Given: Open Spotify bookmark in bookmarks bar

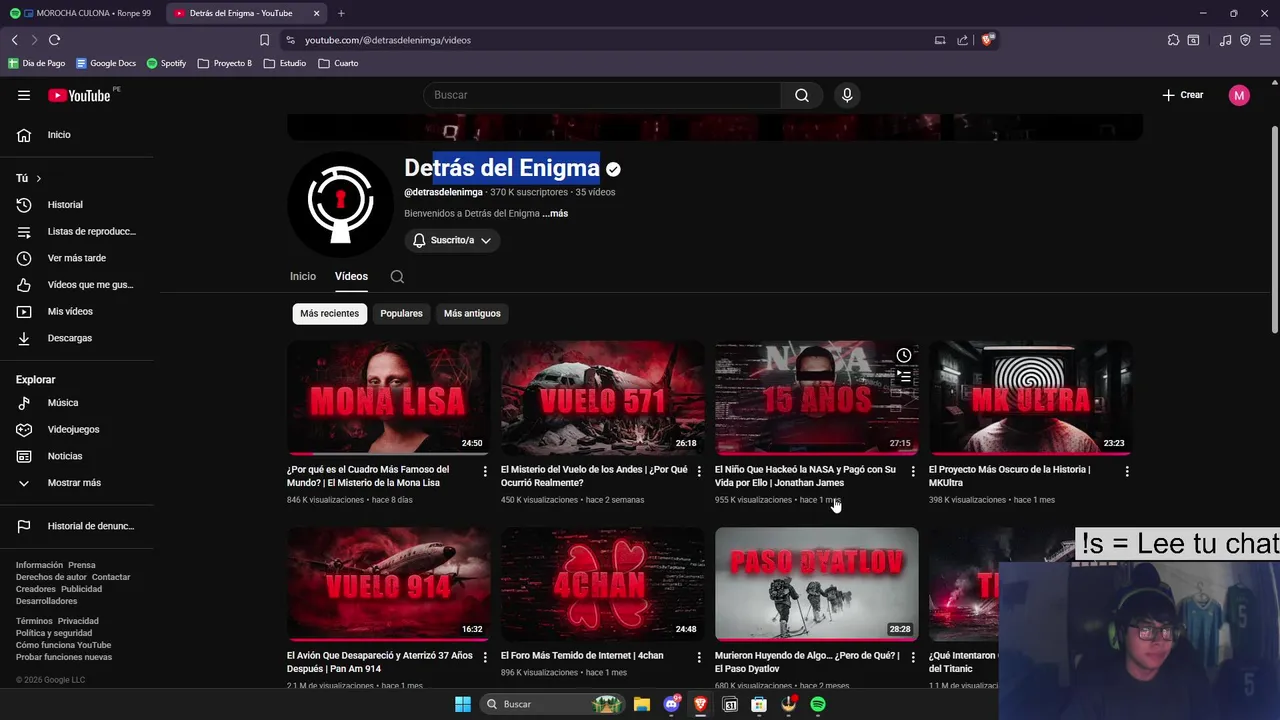Looking at the screenshot, I should click(166, 63).
